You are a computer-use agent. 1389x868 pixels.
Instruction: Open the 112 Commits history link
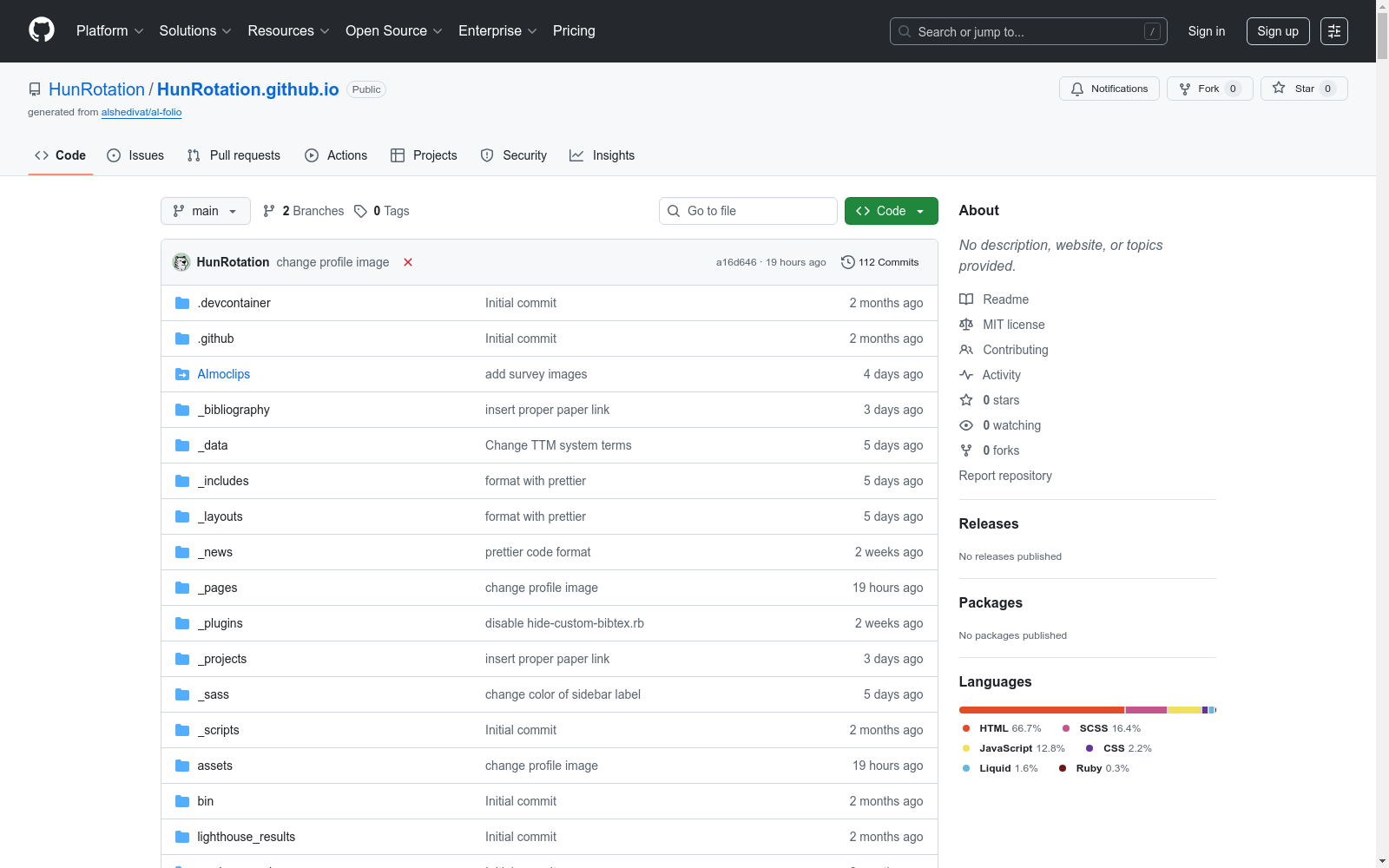(880, 262)
